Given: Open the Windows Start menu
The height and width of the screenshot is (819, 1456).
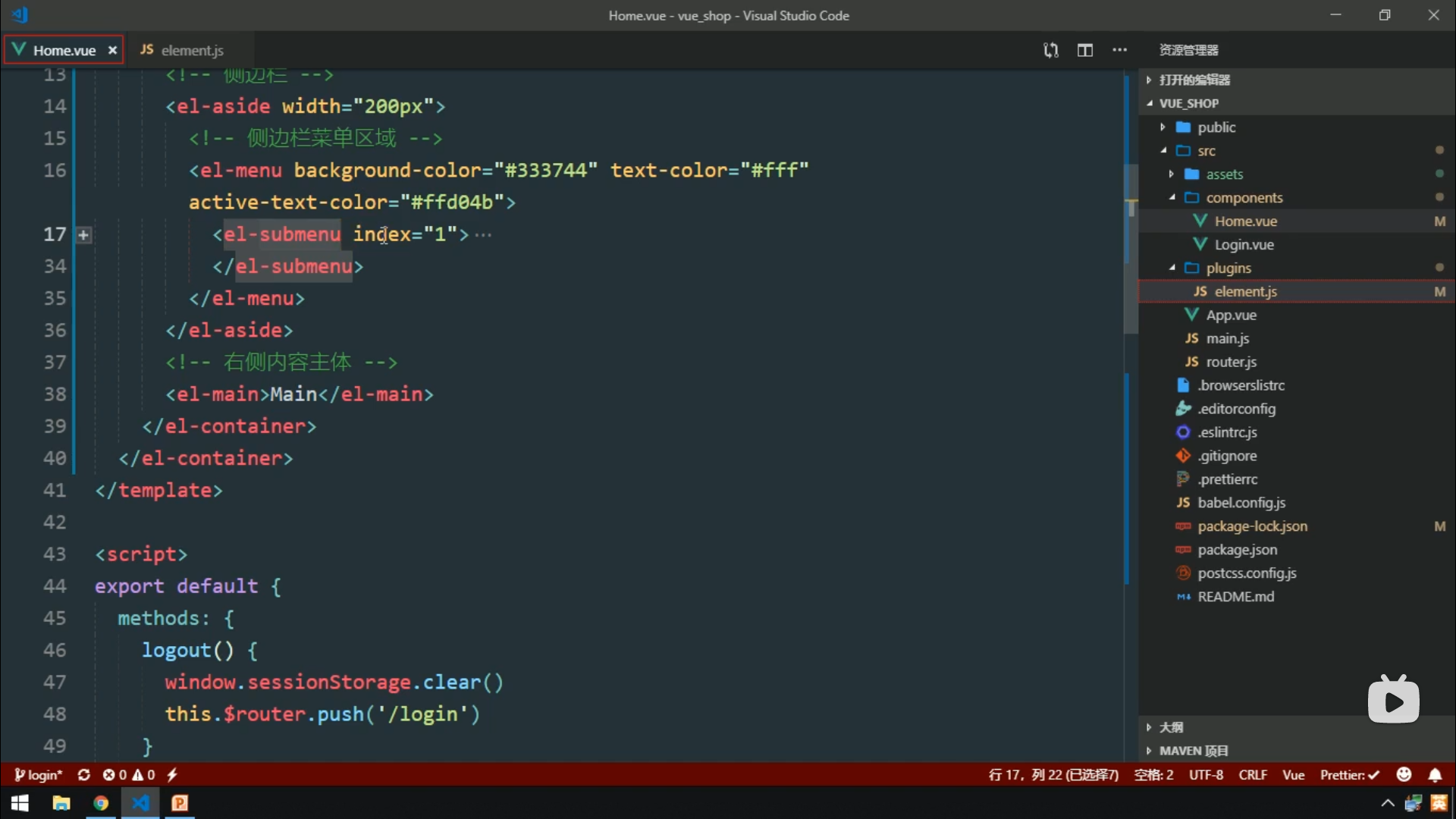Looking at the screenshot, I should click(20, 803).
